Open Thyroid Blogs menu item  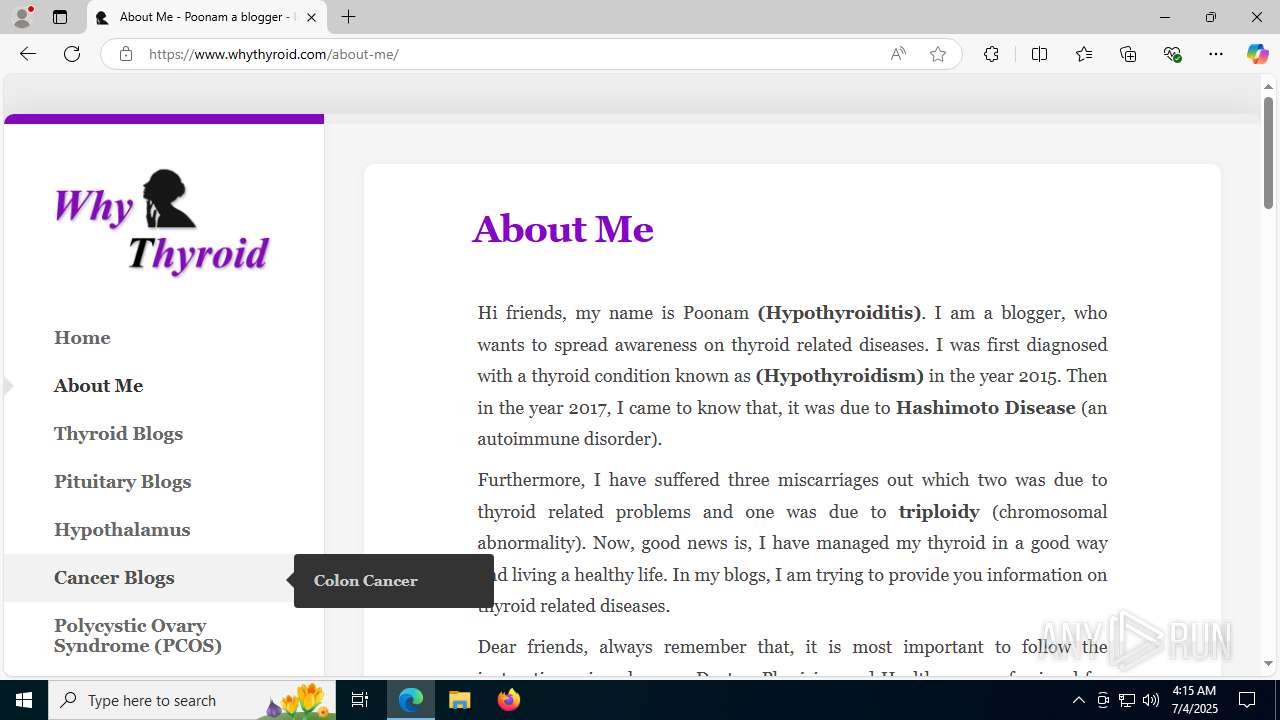118,434
